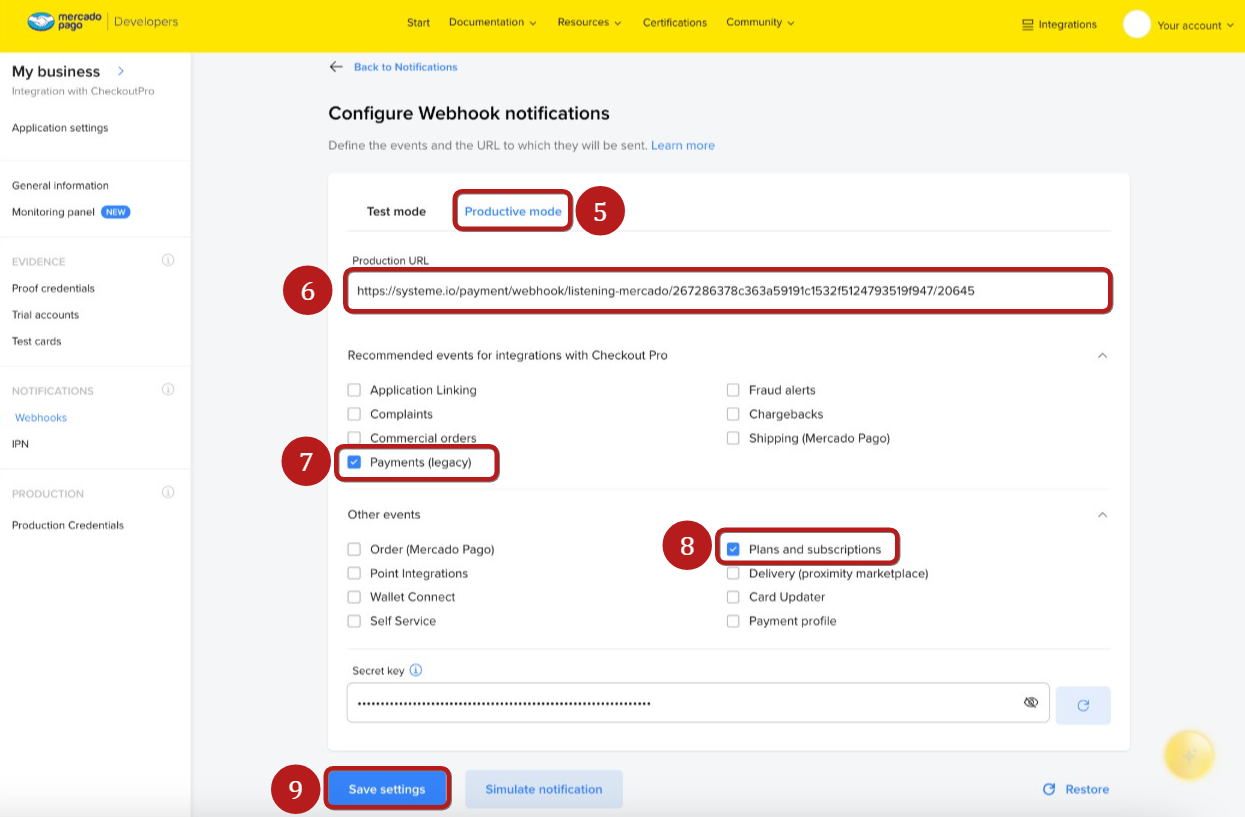Check the Application Linking checkbox

pyautogui.click(x=354, y=390)
